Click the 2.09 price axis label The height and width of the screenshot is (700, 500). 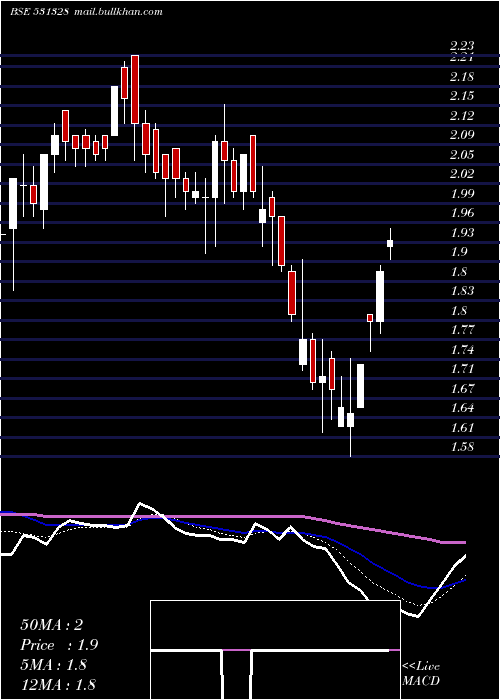(462, 135)
